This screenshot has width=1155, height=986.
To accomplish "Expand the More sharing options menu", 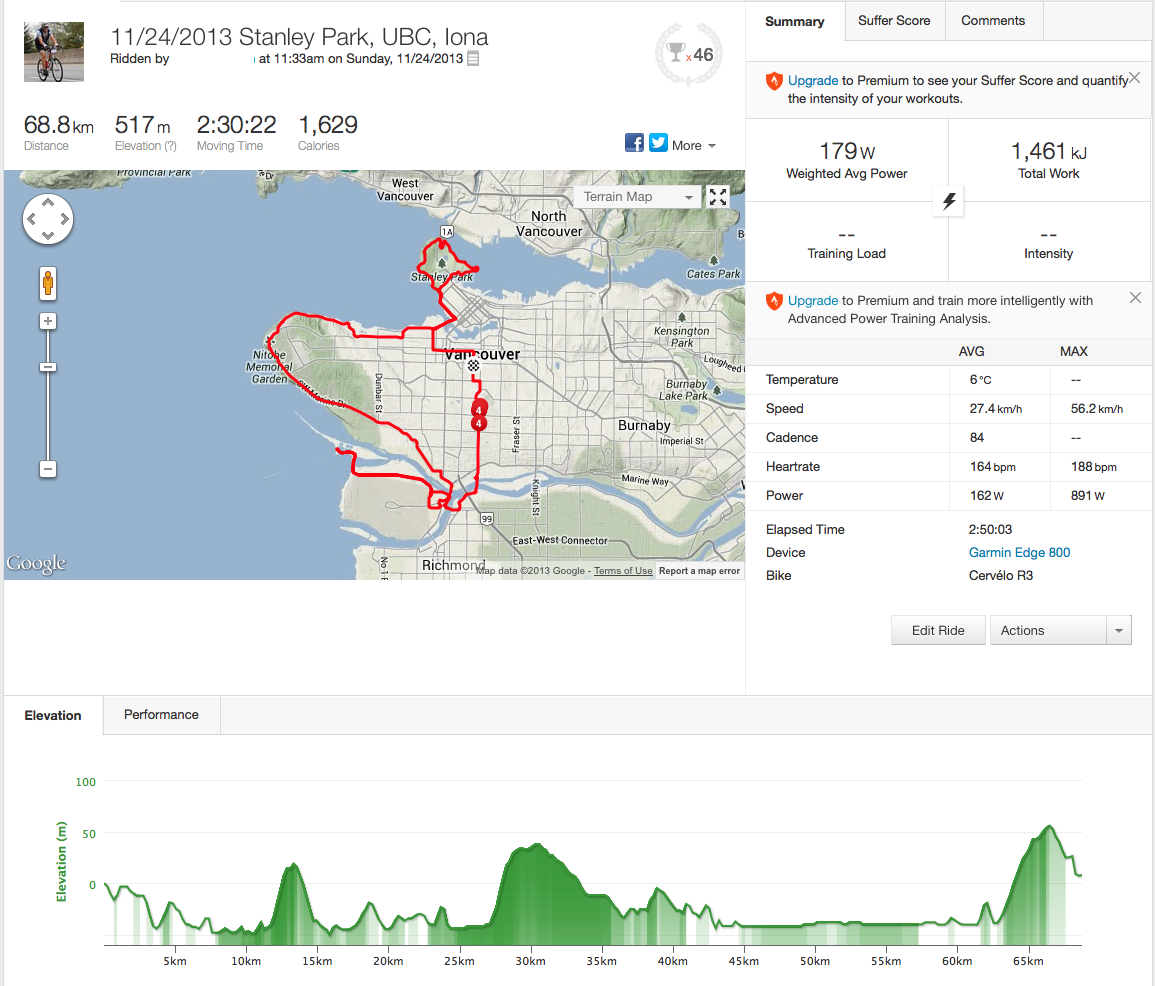I will point(693,146).
